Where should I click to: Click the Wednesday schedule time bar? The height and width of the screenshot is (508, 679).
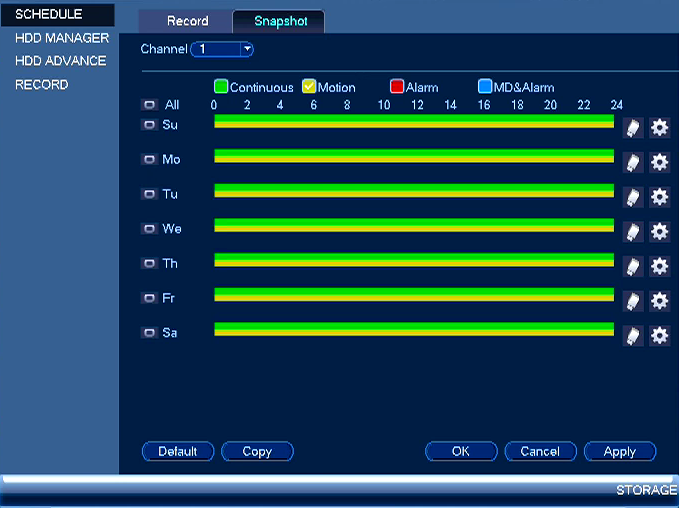pyautogui.click(x=414, y=225)
